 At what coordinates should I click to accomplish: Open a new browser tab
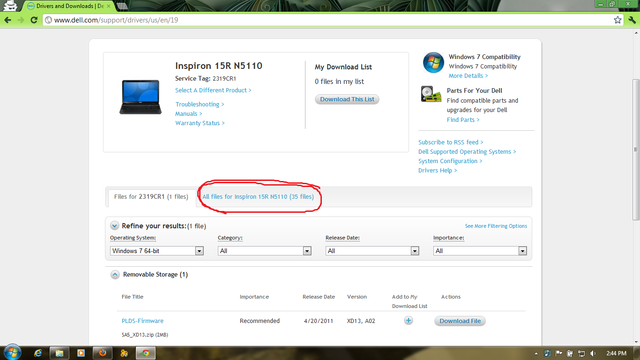coord(122,6)
